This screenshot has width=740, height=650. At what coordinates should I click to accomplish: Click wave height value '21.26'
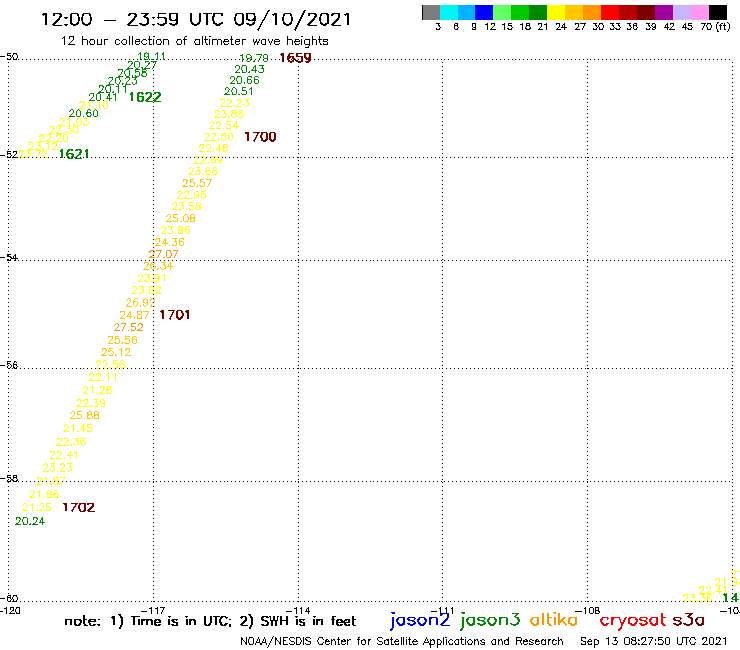97,390
